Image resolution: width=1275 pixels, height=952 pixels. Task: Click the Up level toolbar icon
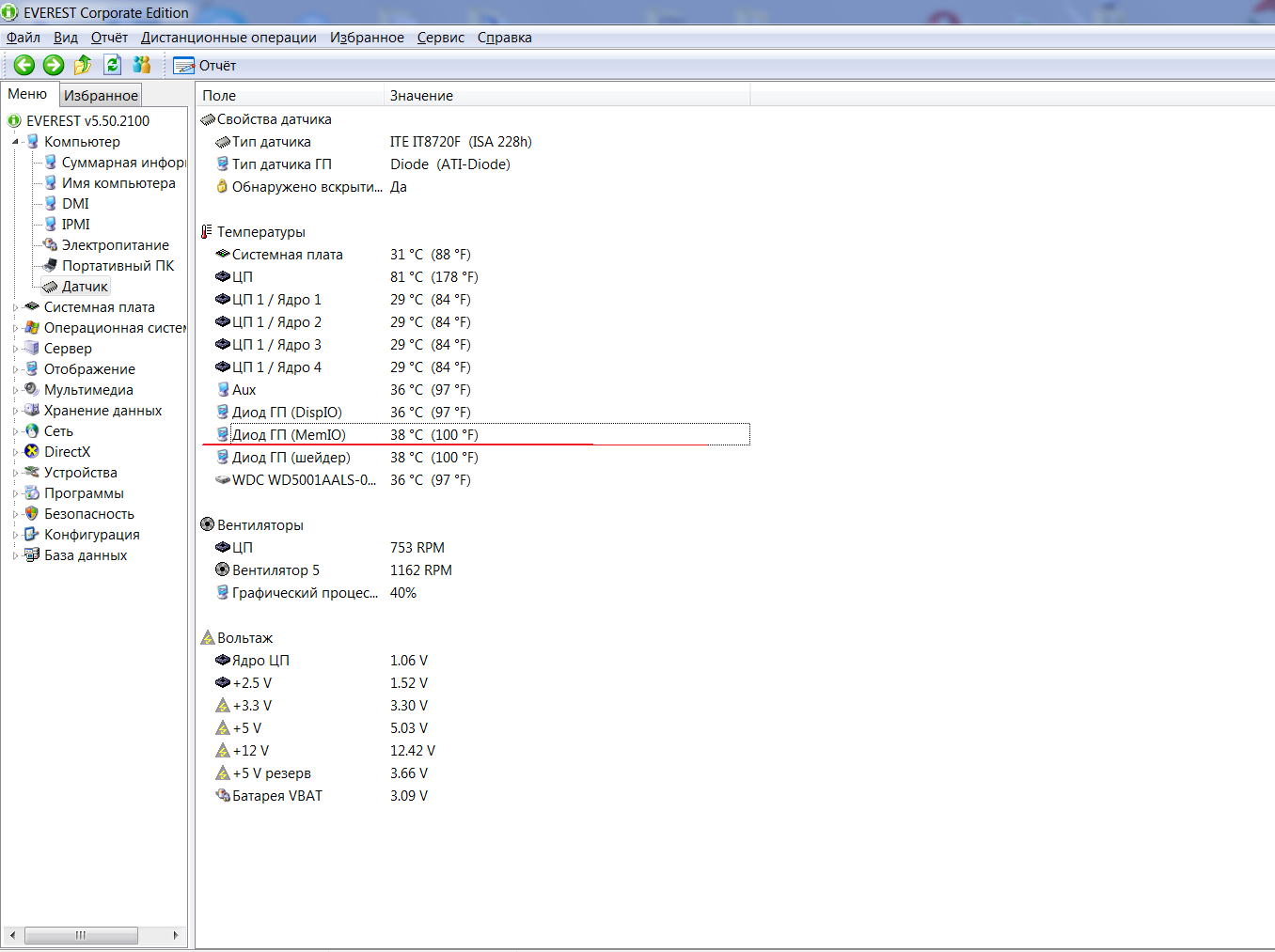83,65
